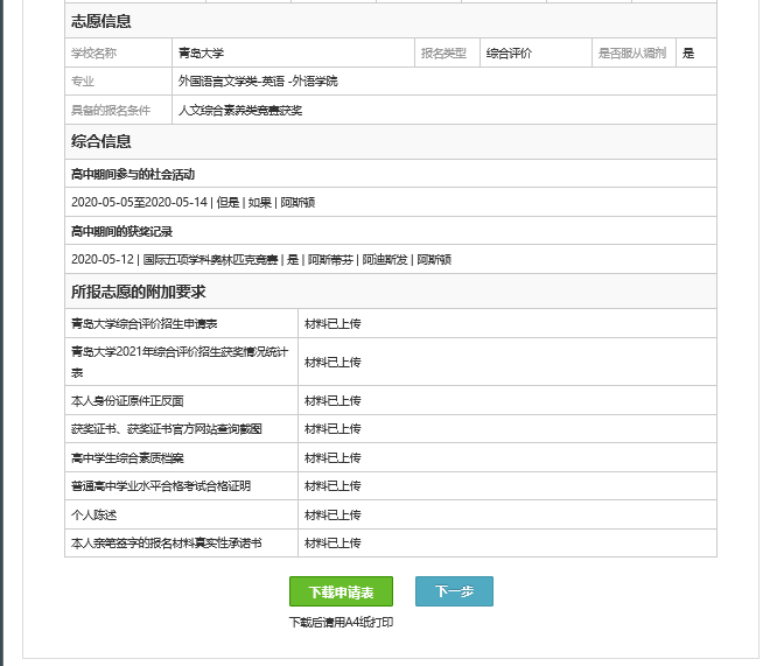Screen dimensions: 764x666
Task: Click the 志愿信息 section header
Action: point(101,22)
